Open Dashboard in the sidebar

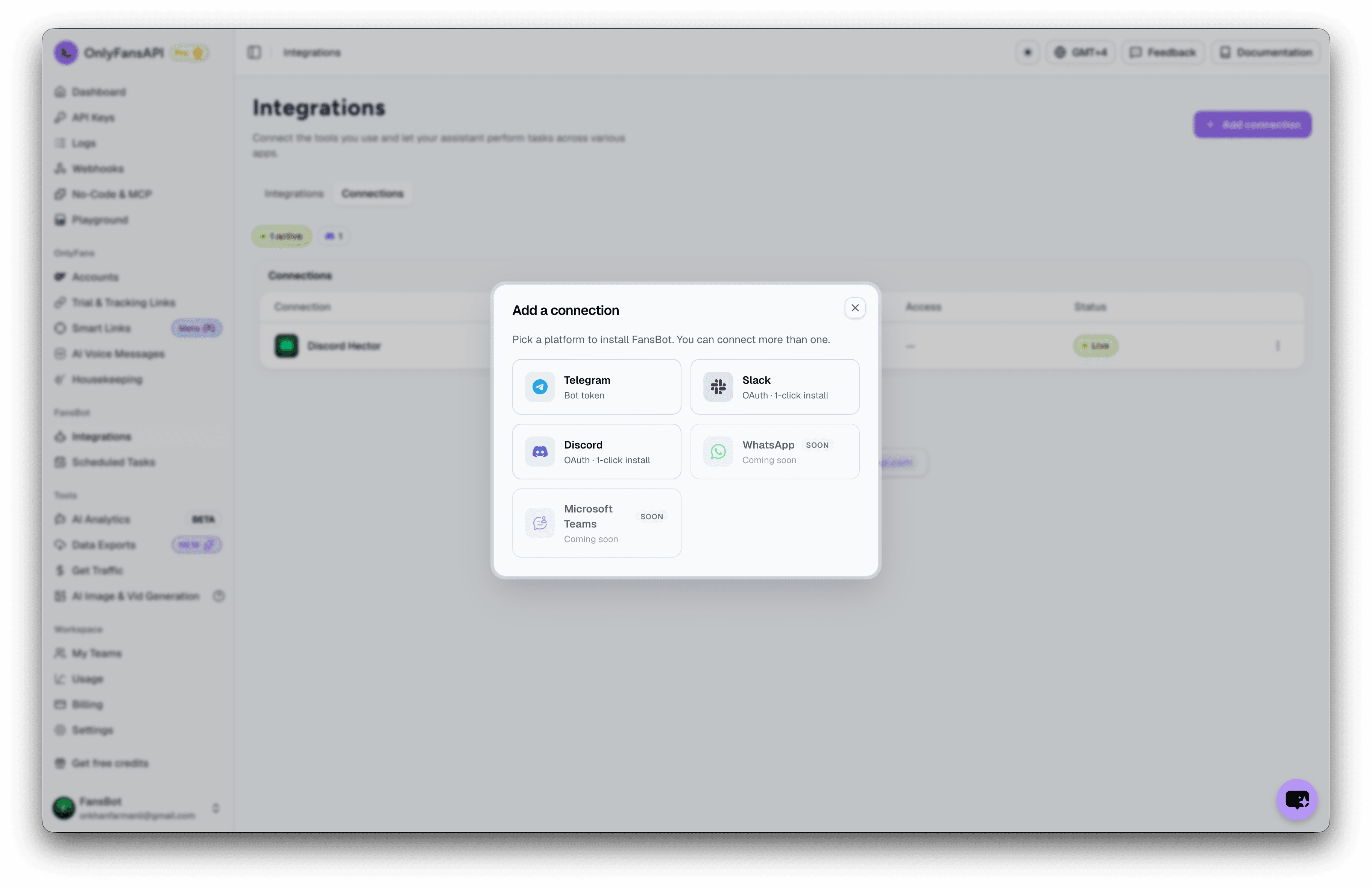(x=99, y=92)
